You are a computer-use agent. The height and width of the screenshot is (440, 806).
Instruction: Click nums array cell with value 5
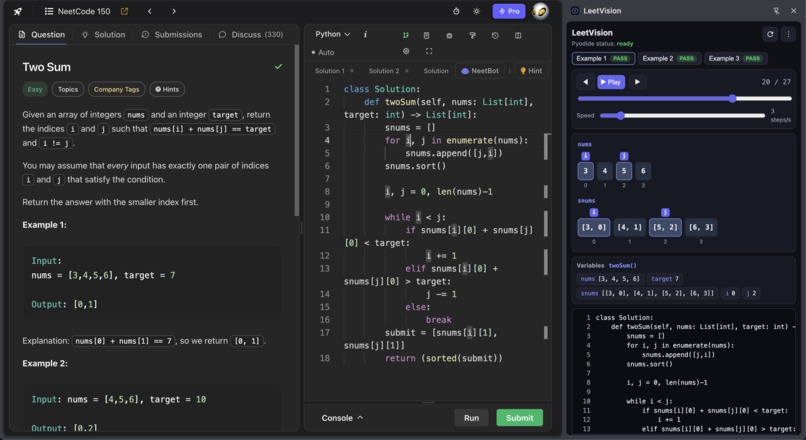coord(624,171)
